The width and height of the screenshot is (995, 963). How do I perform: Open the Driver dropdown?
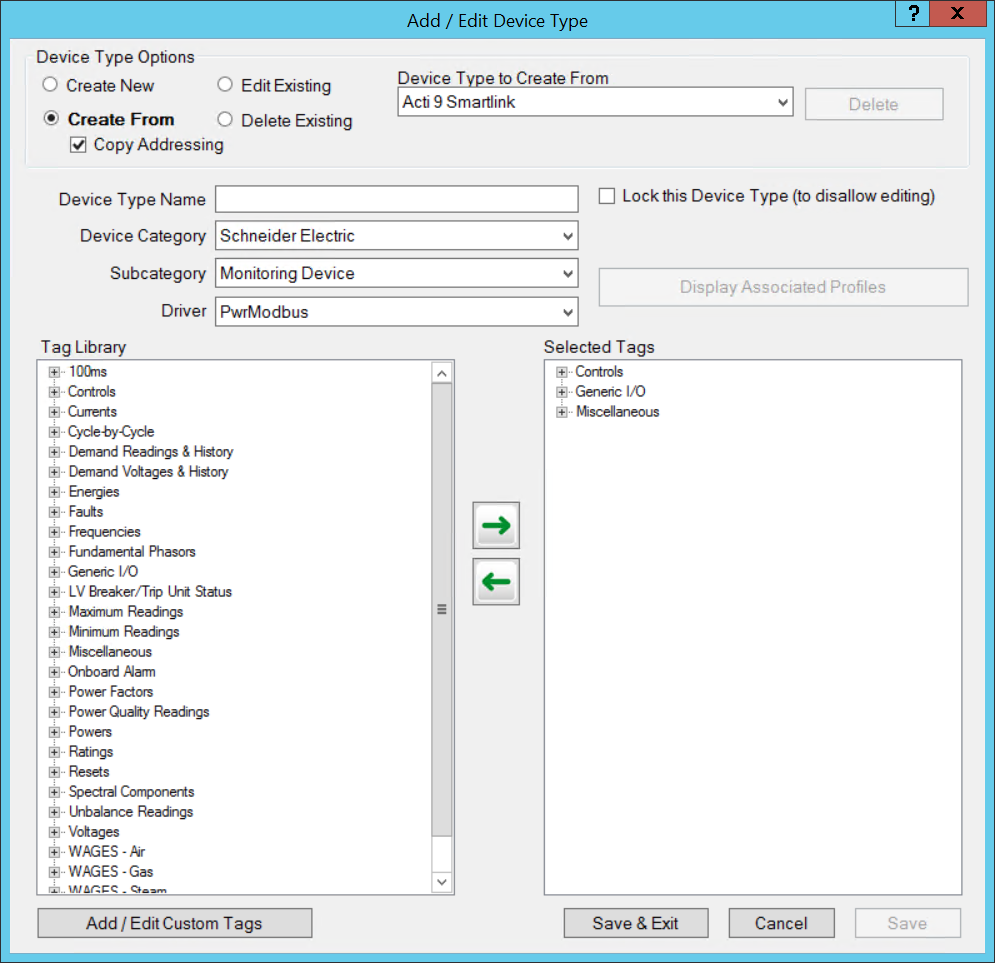[566, 311]
